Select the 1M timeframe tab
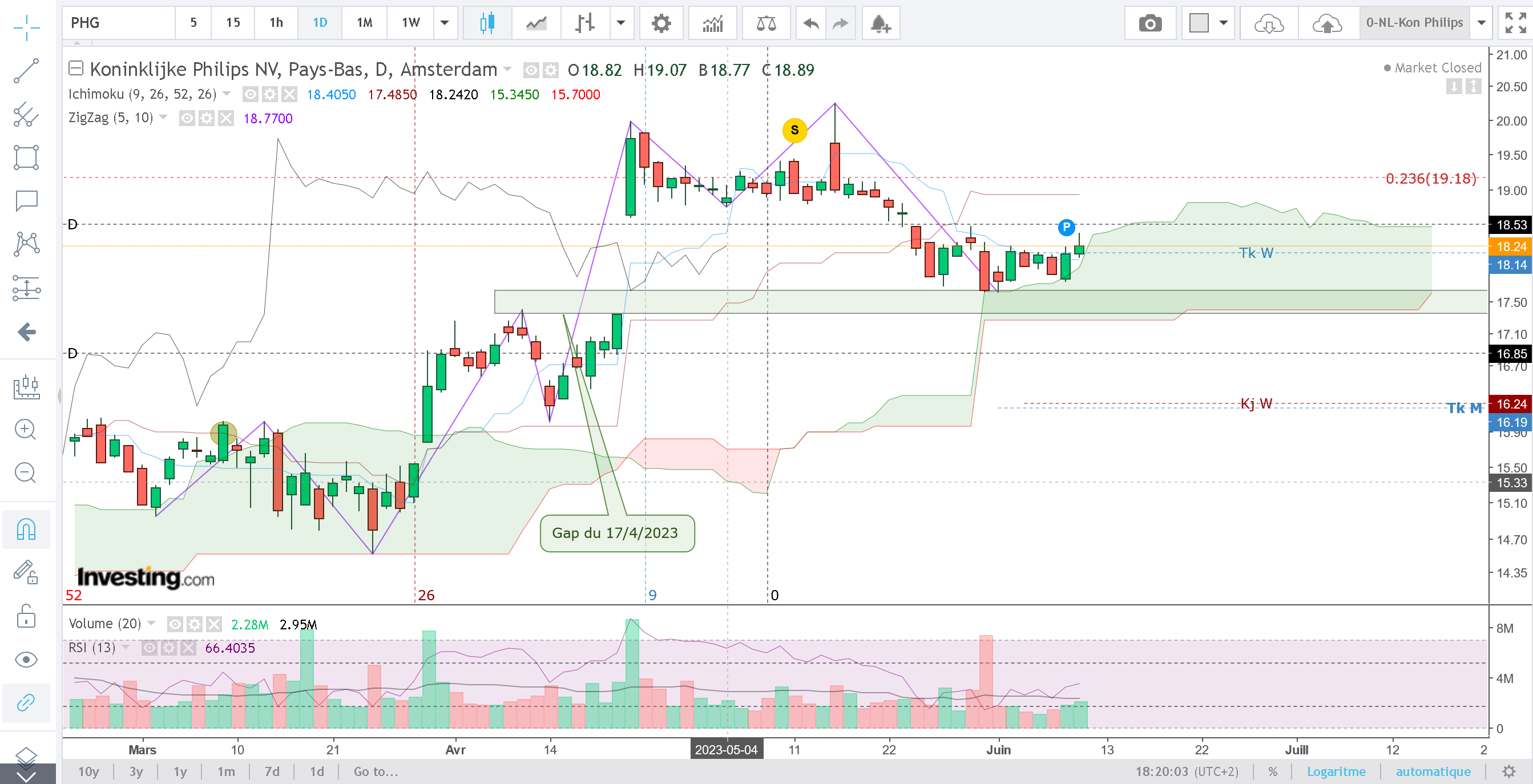The height and width of the screenshot is (784, 1533). pos(364,23)
